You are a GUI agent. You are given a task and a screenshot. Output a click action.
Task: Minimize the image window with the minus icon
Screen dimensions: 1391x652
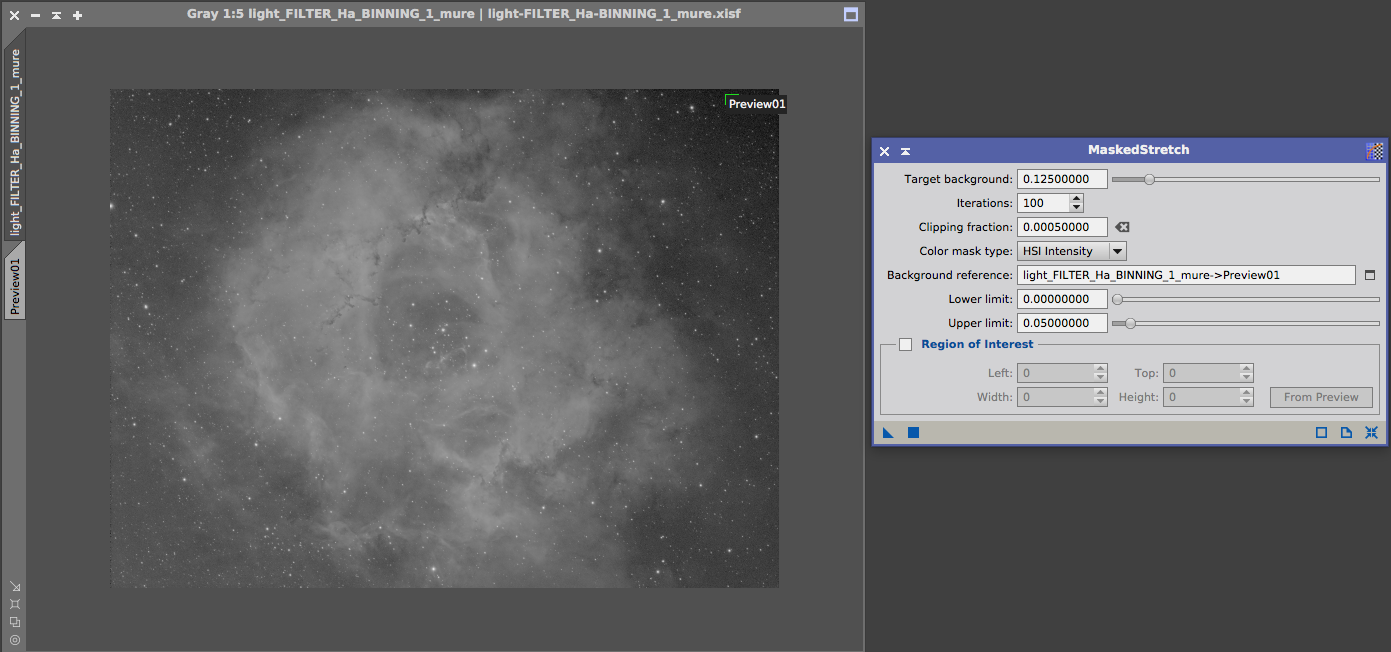click(x=35, y=15)
